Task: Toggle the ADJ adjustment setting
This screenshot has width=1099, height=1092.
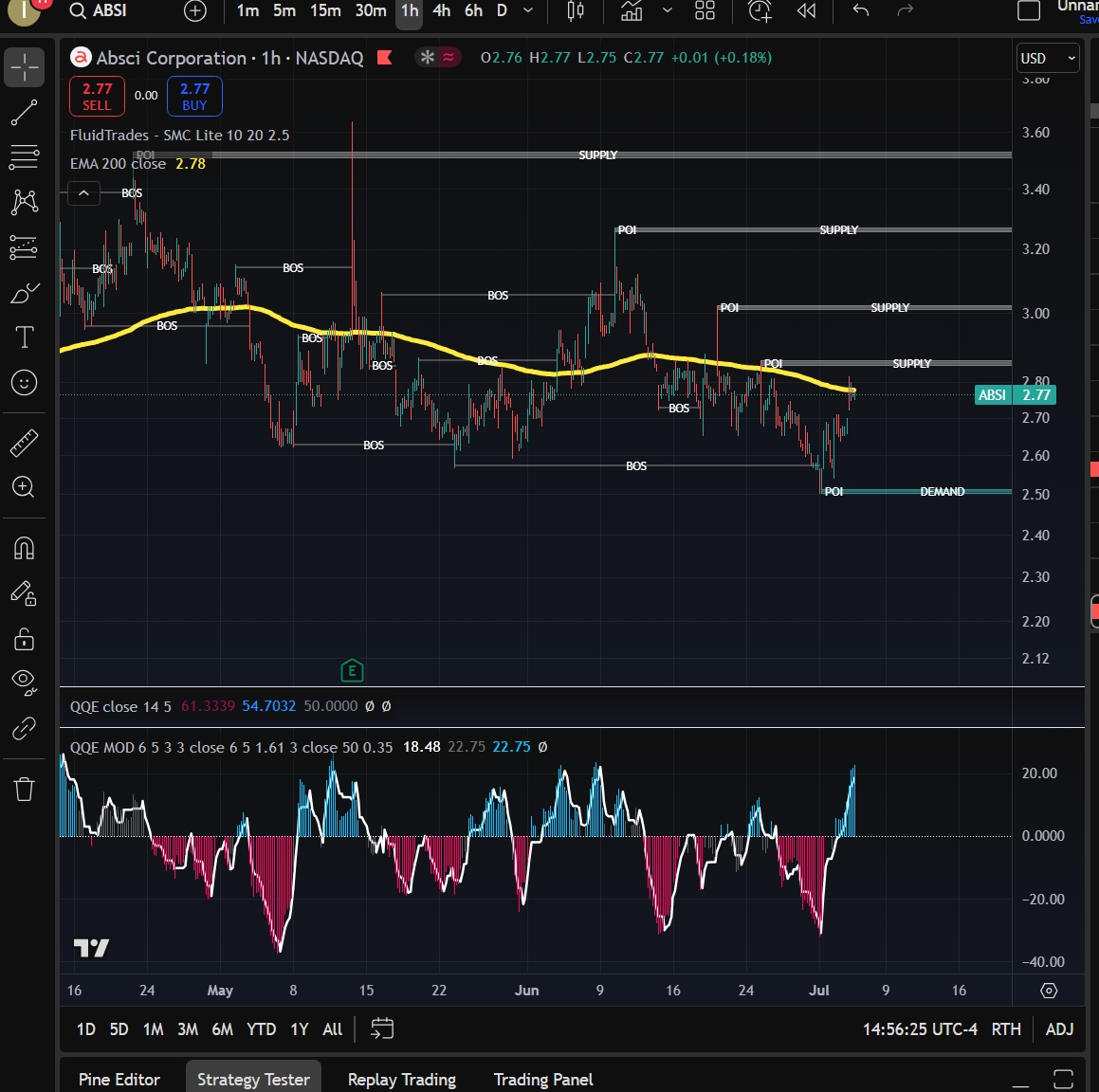Action: tap(1059, 1028)
